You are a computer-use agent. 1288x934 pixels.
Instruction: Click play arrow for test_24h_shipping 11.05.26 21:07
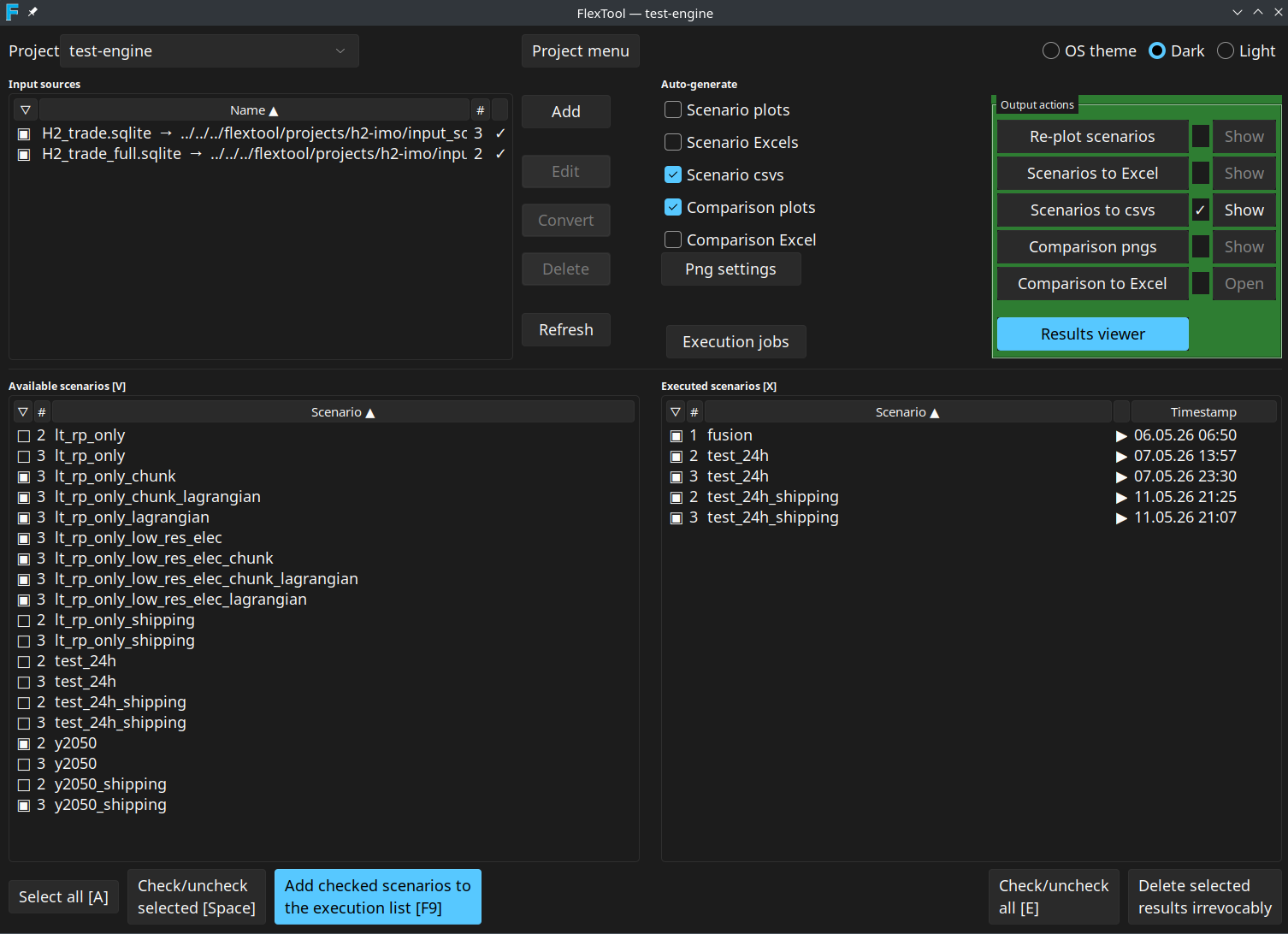(1121, 518)
